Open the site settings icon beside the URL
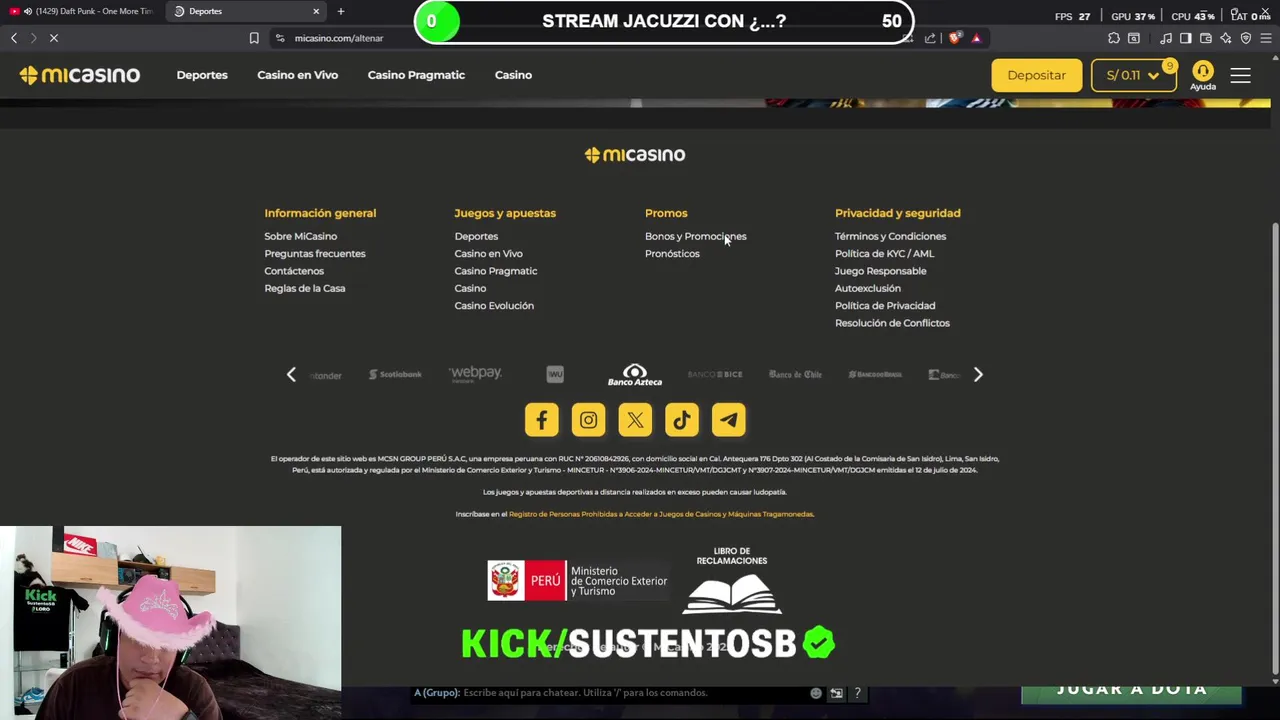1280x720 pixels. click(x=280, y=38)
